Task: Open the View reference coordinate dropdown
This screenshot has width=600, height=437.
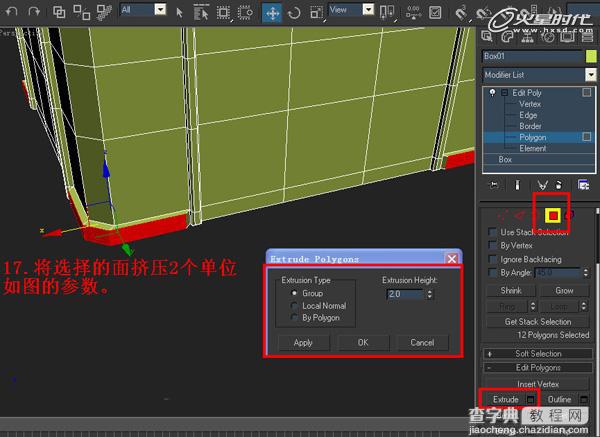Action: tap(368, 10)
